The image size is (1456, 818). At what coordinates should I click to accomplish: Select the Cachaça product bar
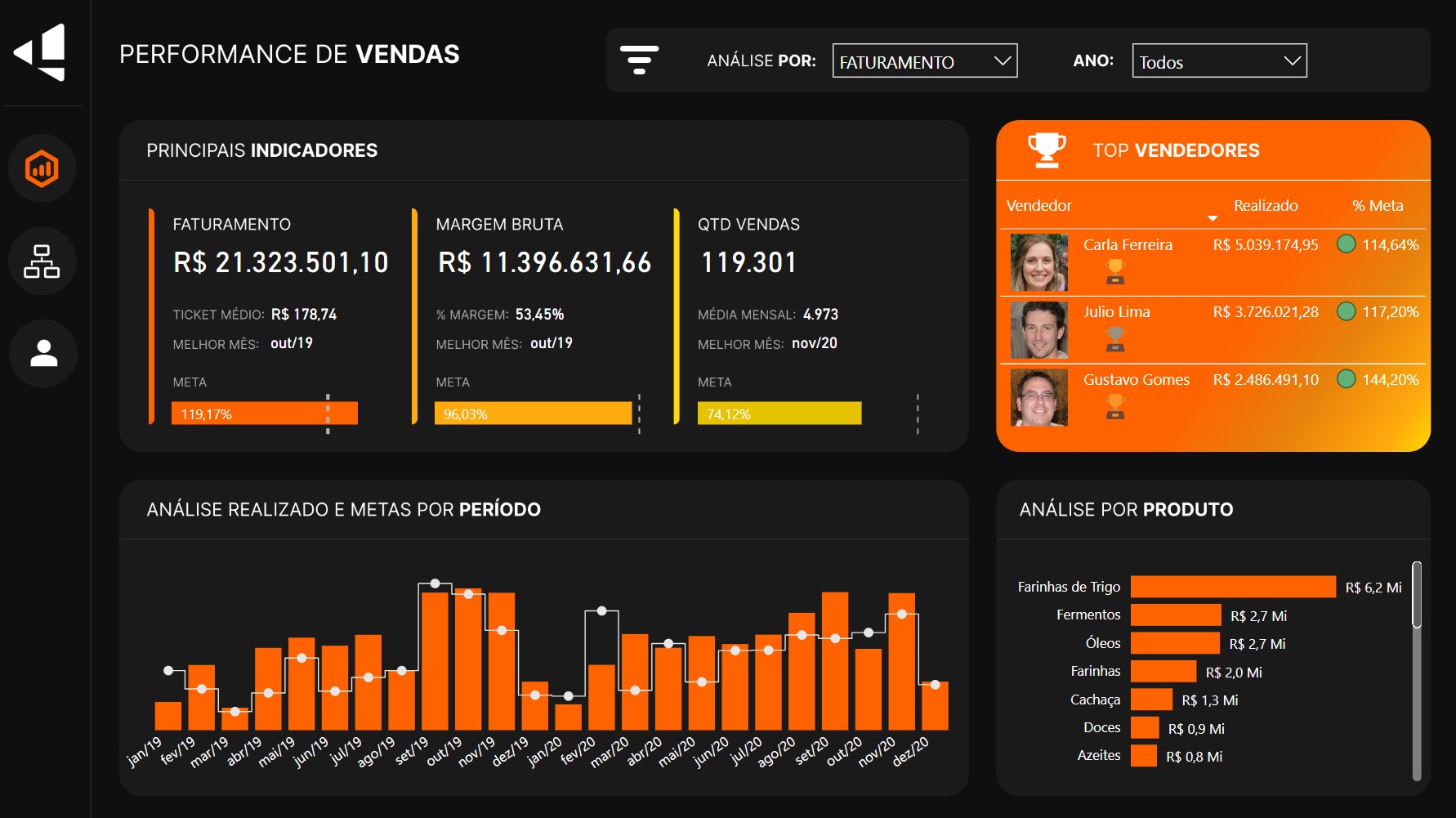pyautogui.click(x=1151, y=700)
